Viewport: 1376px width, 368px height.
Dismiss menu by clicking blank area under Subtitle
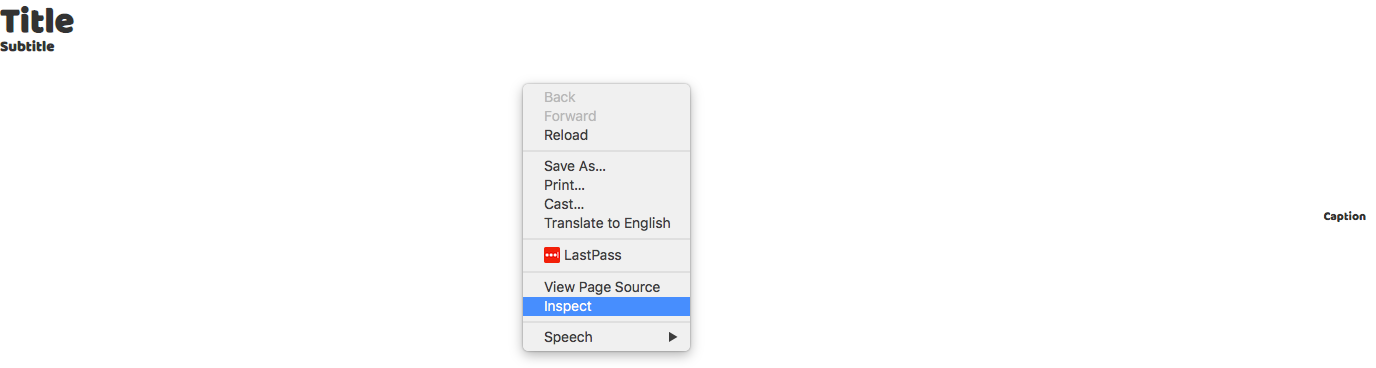click(200, 200)
